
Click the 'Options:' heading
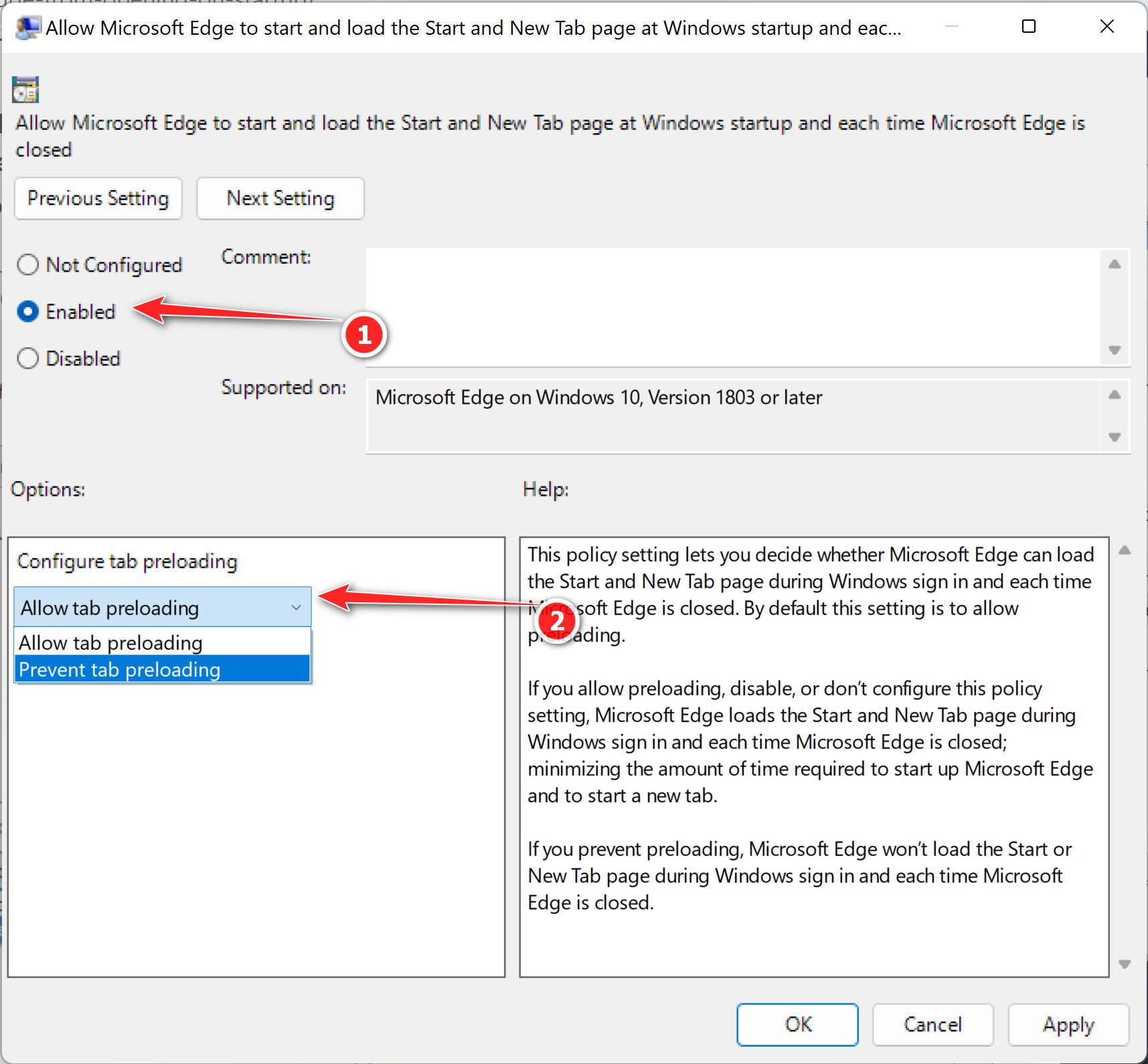(x=48, y=489)
